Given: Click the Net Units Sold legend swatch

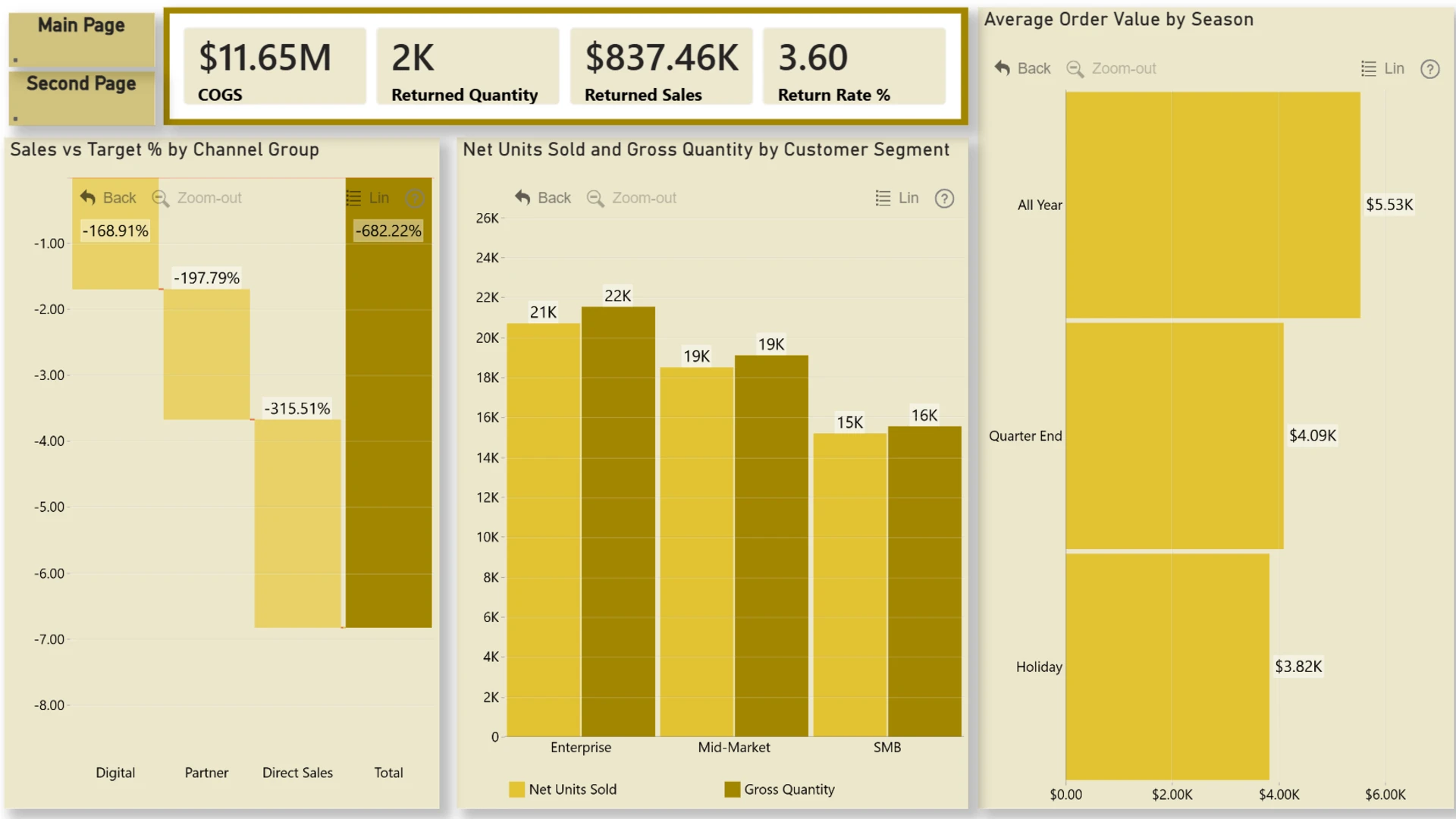Looking at the screenshot, I should (517, 789).
